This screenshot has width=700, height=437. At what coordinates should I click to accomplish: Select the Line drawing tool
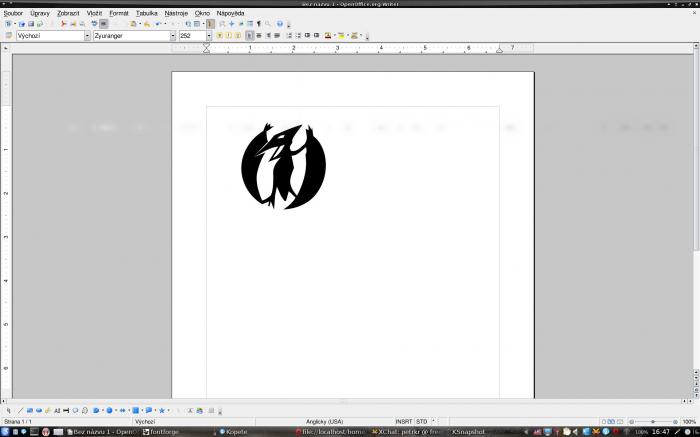point(20,410)
